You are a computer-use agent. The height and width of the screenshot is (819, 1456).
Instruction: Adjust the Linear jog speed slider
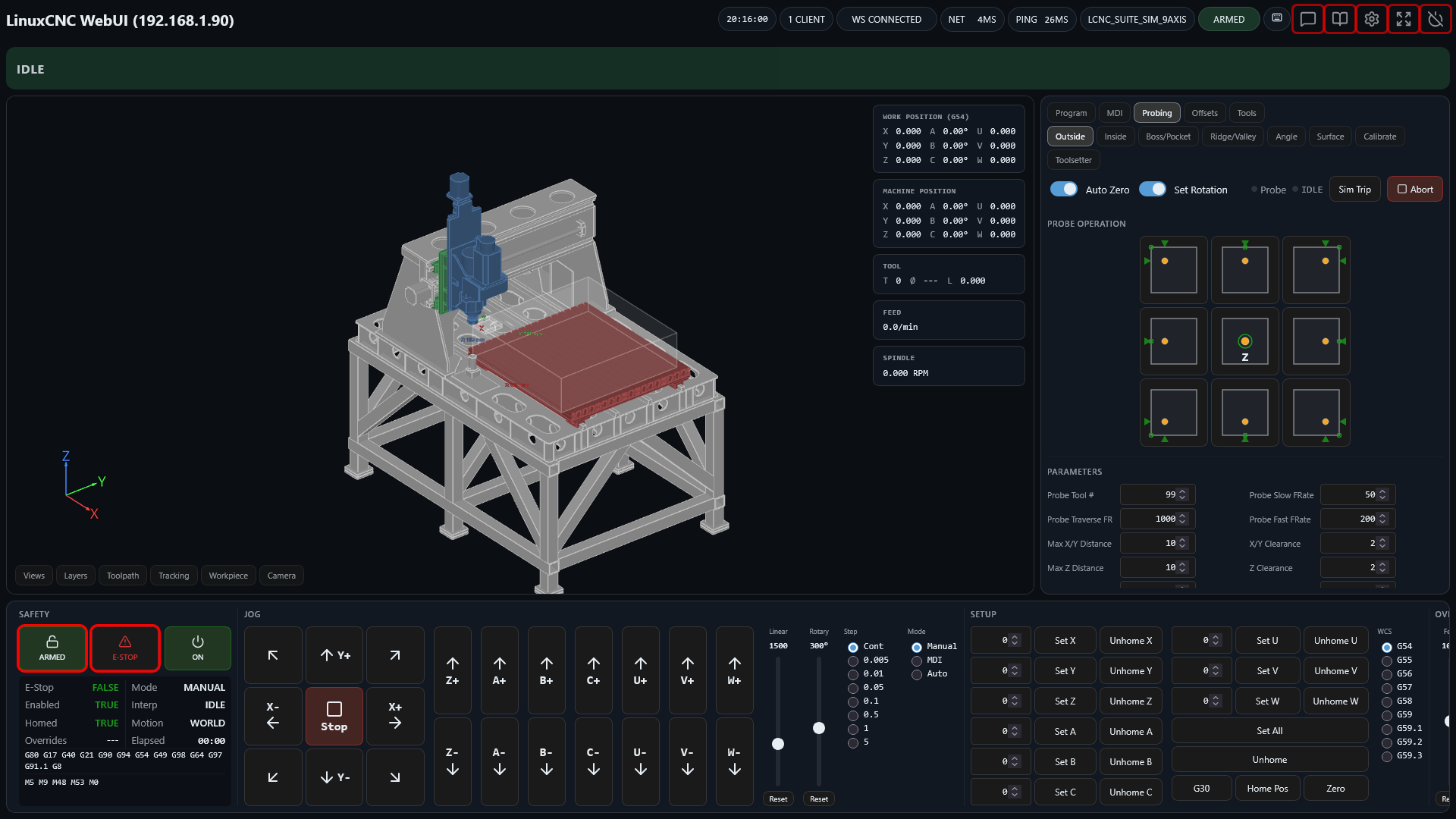coord(778,744)
